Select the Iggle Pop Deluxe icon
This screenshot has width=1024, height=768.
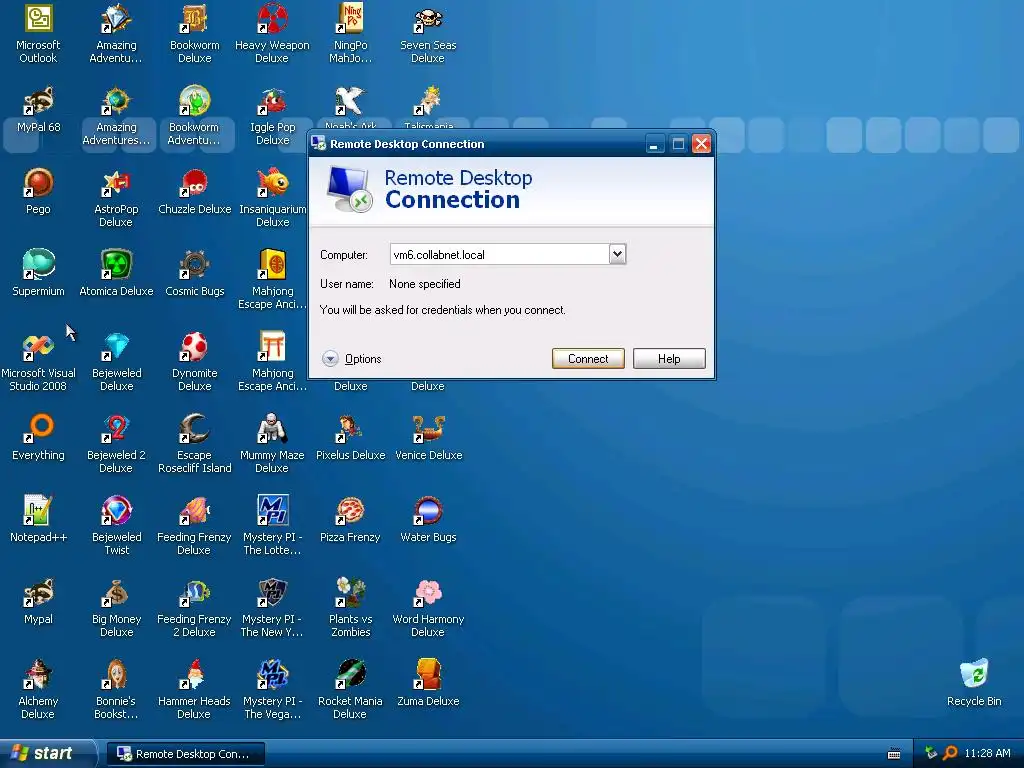click(x=273, y=116)
